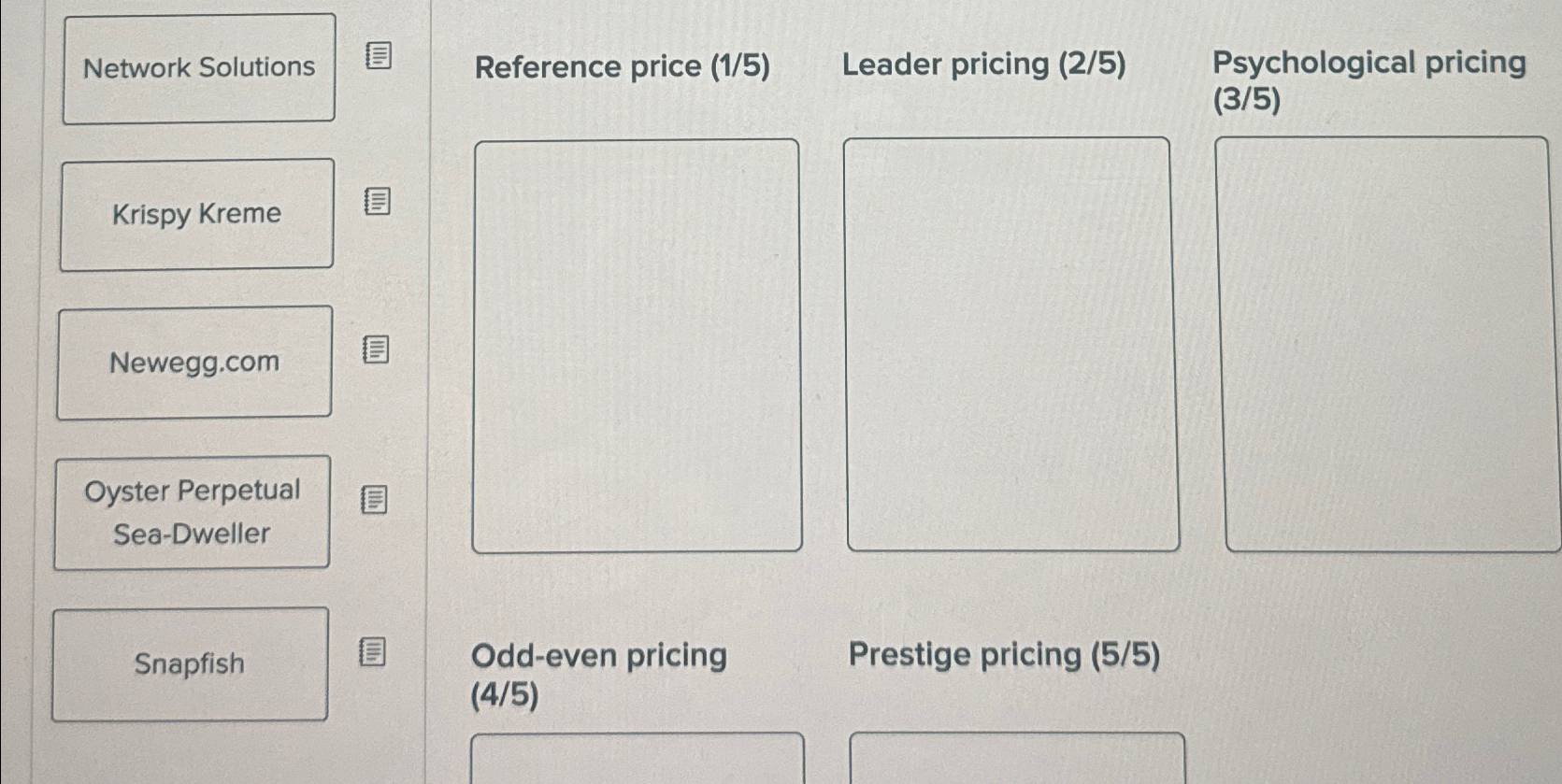The height and width of the screenshot is (784, 1562).
Task: Select the Newegg.com answer card
Action: [194, 363]
